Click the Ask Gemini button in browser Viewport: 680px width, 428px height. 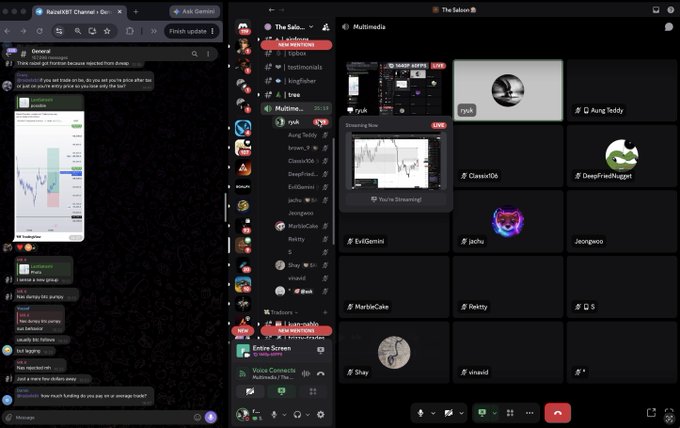click(x=194, y=12)
